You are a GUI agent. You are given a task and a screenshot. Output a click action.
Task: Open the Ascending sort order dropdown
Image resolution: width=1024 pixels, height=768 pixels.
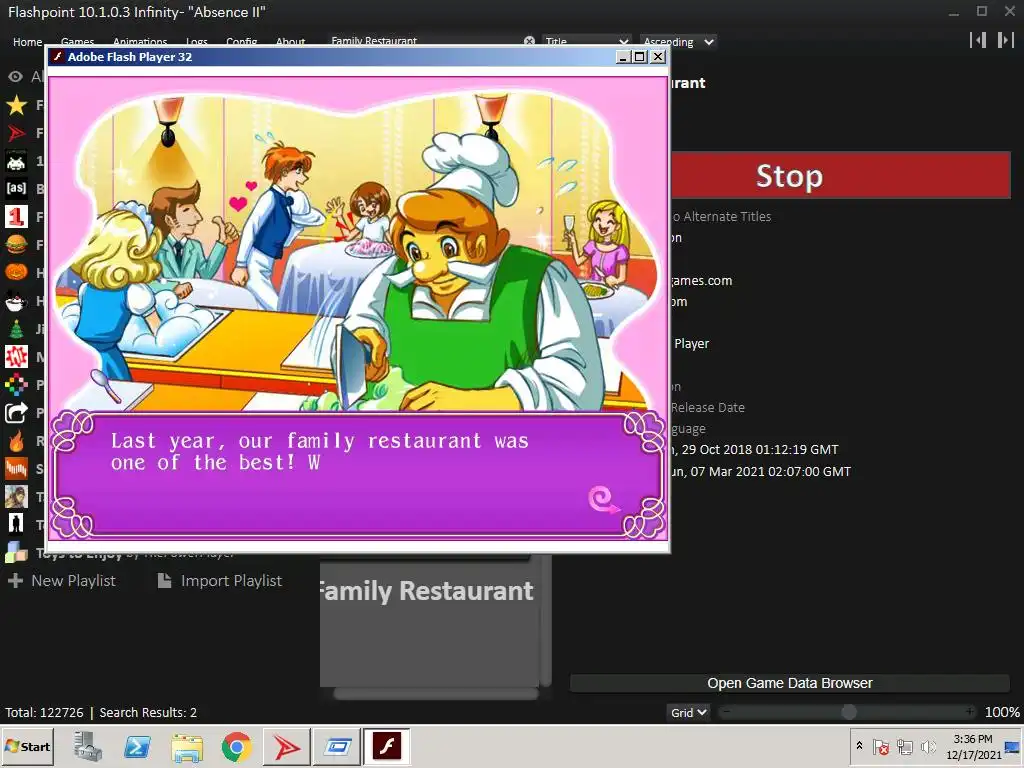click(678, 42)
